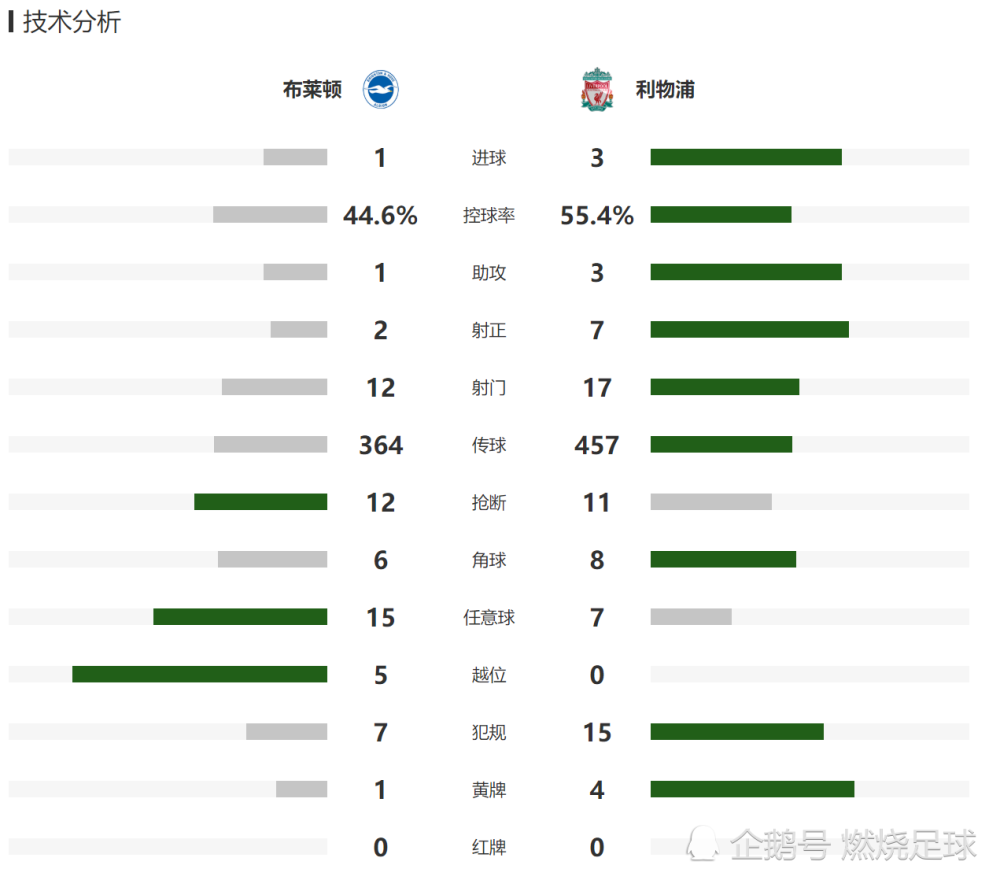The width and height of the screenshot is (1000, 880).
Task: Click the 射正 stat label
Action: click(x=489, y=330)
